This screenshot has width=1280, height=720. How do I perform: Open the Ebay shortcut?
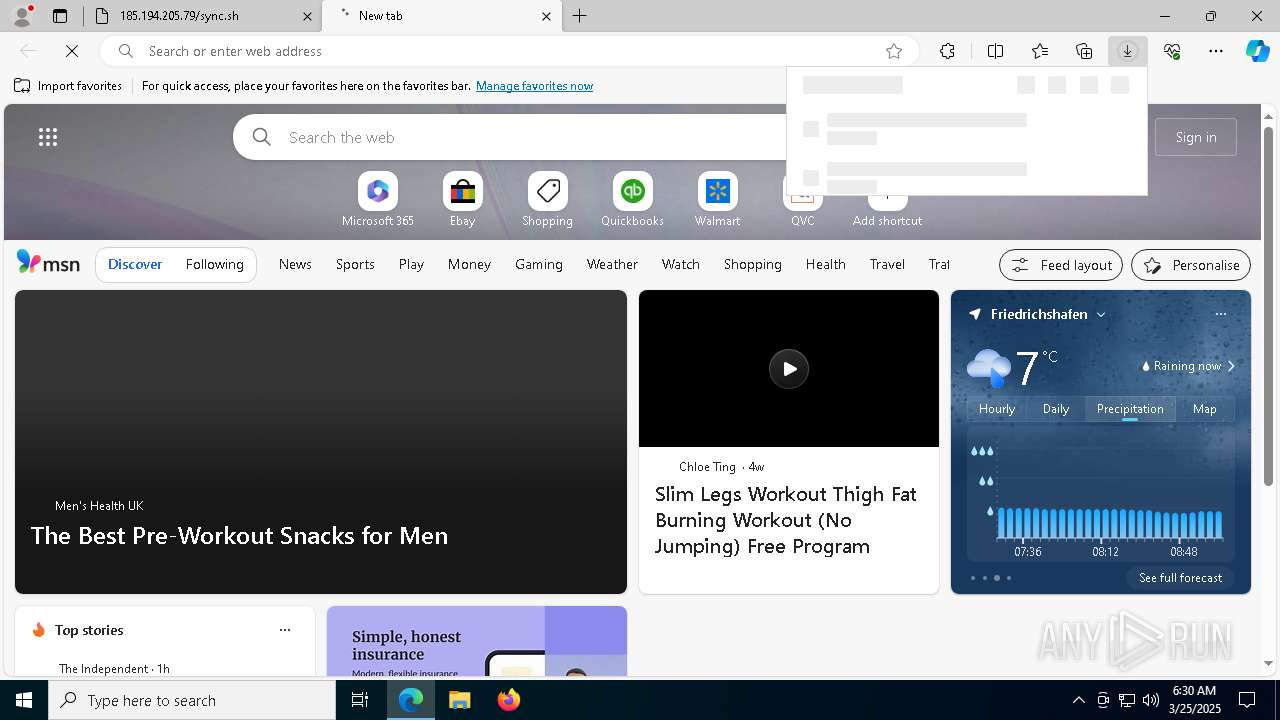coord(462,200)
